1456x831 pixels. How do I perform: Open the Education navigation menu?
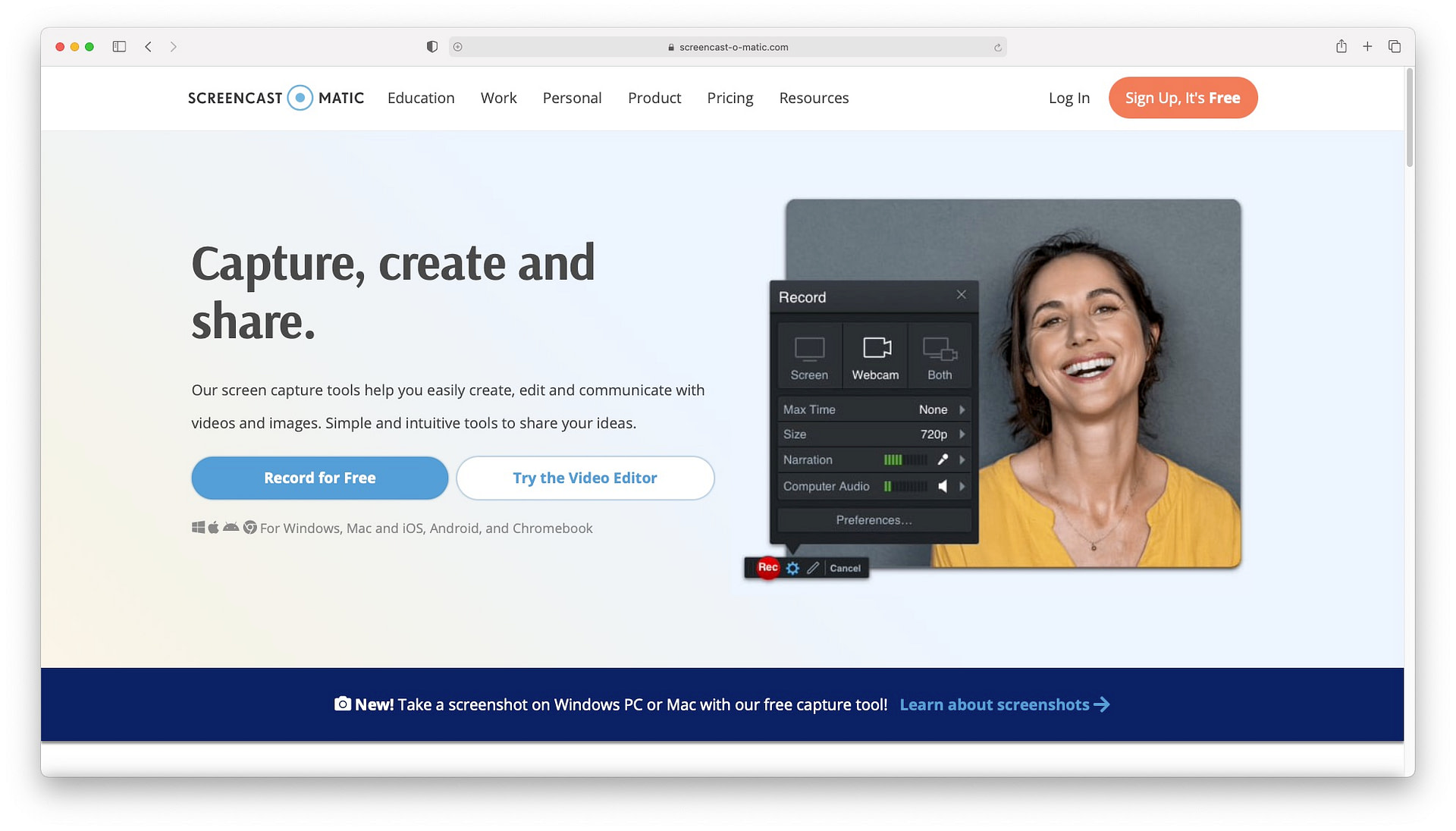pyautogui.click(x=420, y=97)
